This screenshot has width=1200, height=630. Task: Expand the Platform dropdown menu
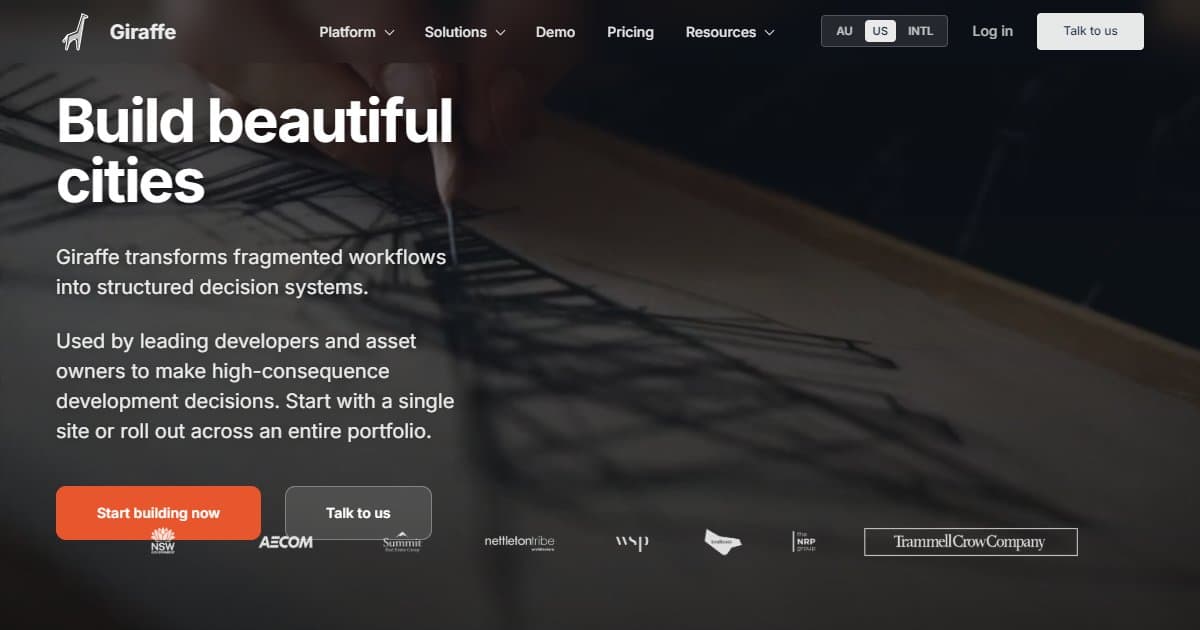[x=357, y=32]
